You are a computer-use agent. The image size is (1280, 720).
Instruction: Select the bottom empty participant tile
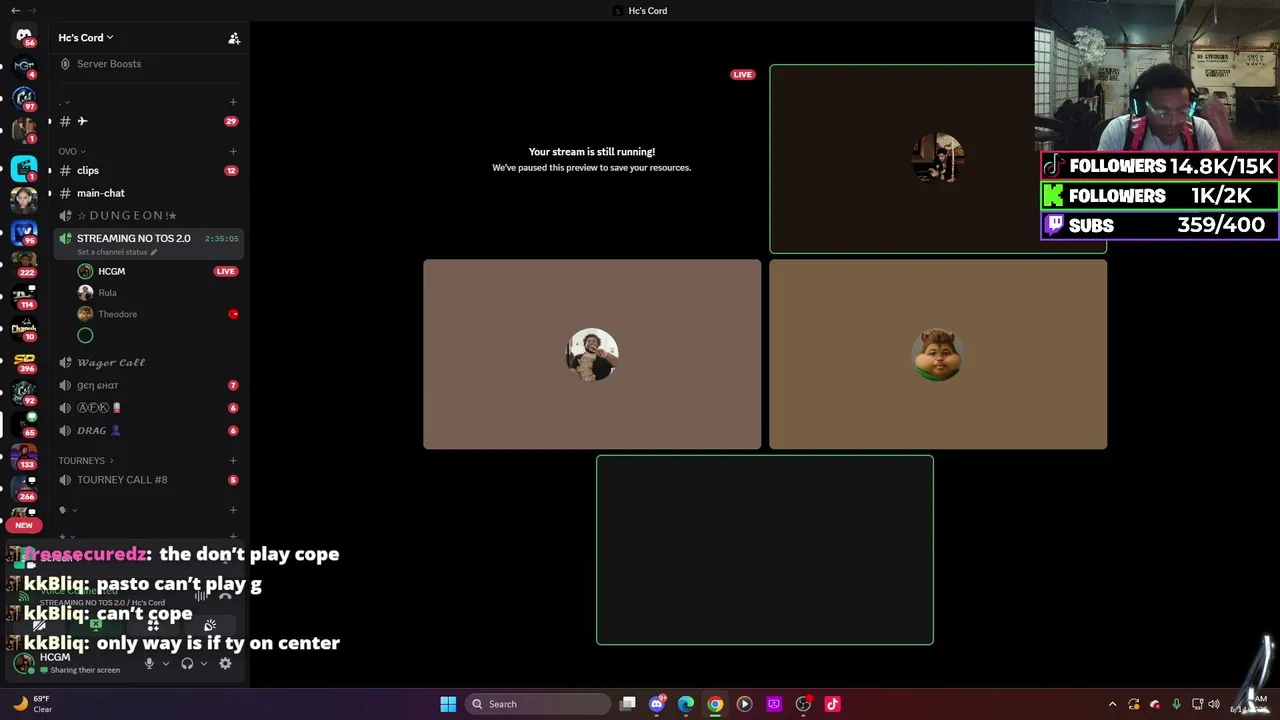(765, 550)
